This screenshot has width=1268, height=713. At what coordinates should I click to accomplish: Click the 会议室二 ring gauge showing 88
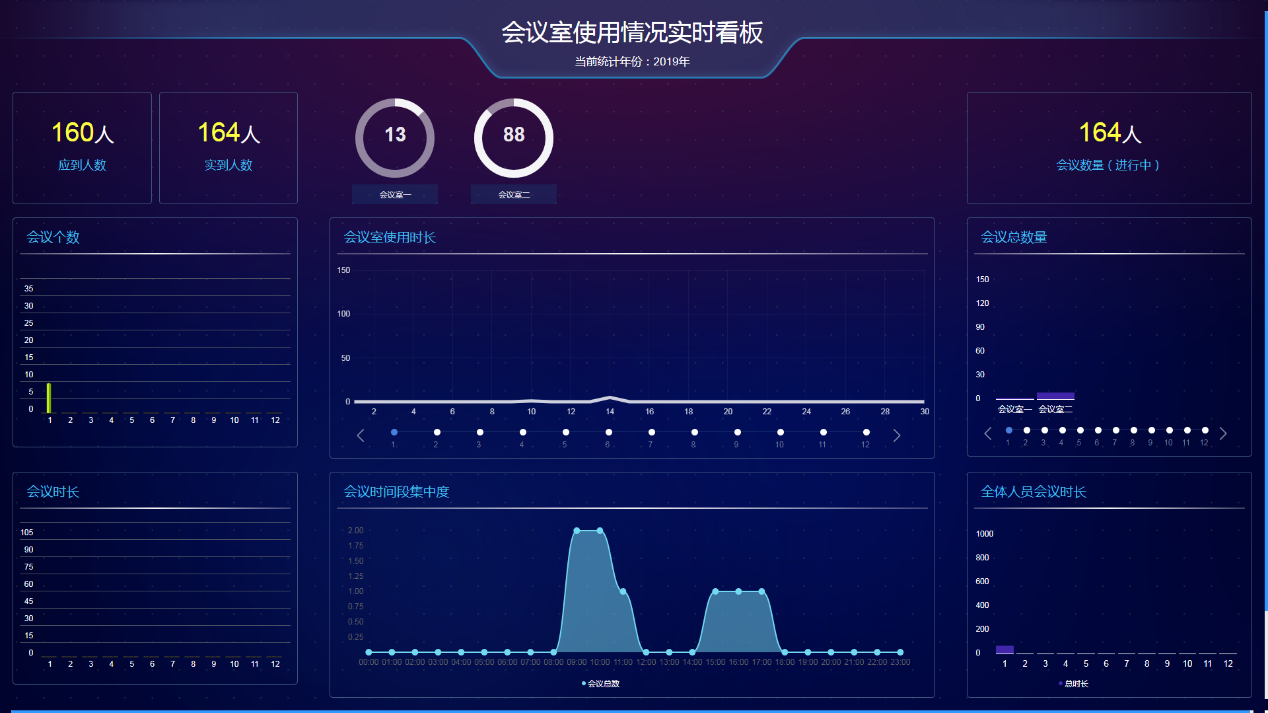pos(514,138)
